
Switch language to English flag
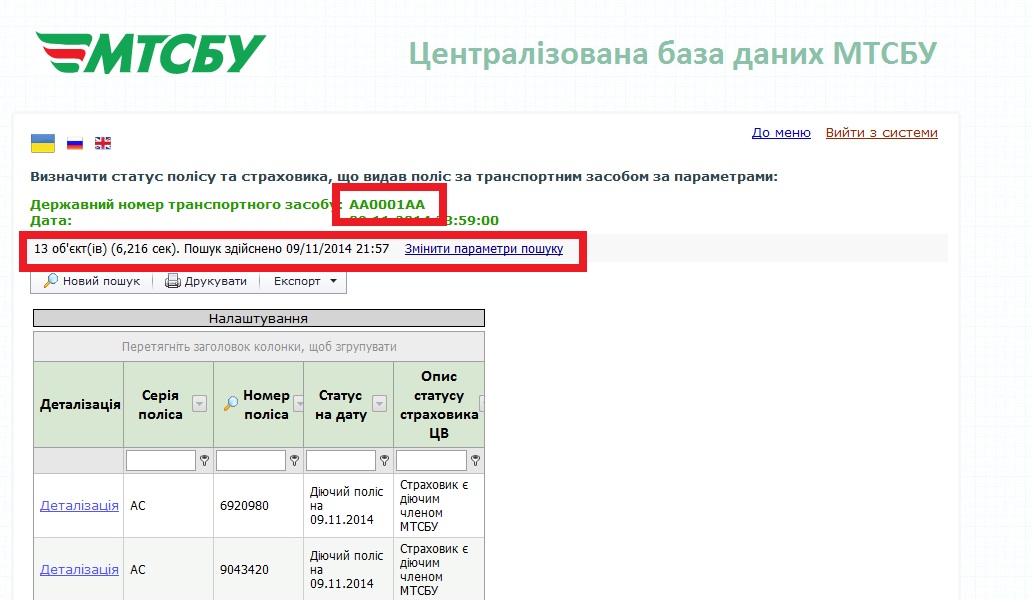[103, 143]
